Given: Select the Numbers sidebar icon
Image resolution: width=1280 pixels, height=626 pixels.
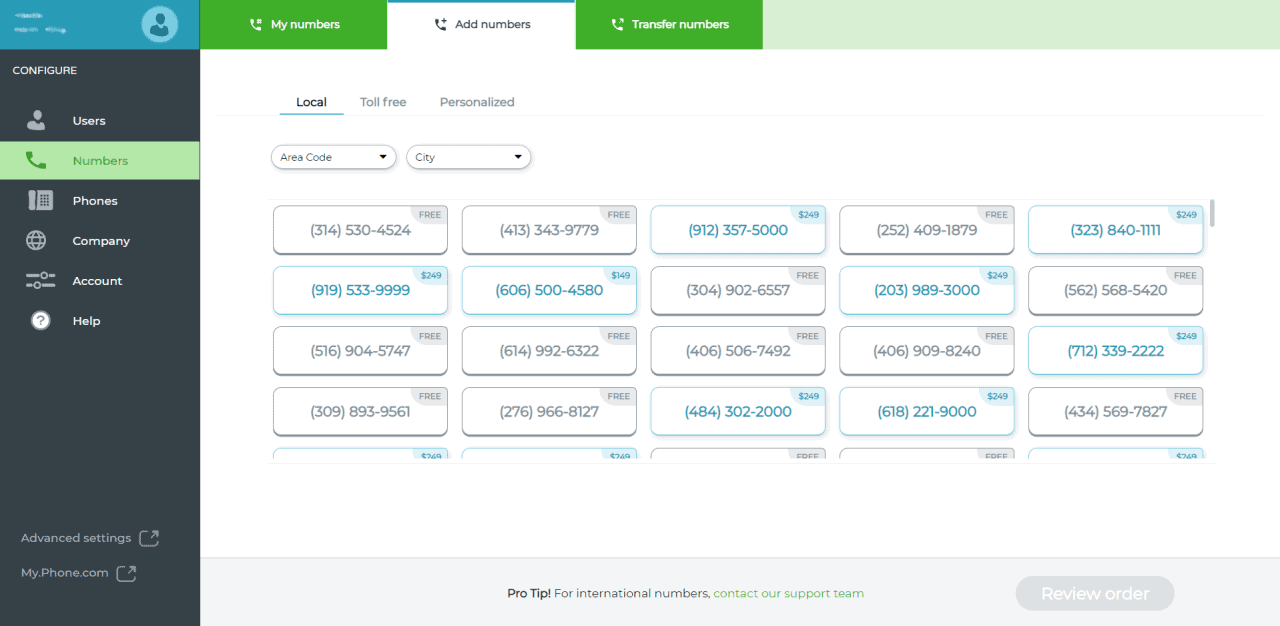Looking at the screenshot, I should click(37, 160).
